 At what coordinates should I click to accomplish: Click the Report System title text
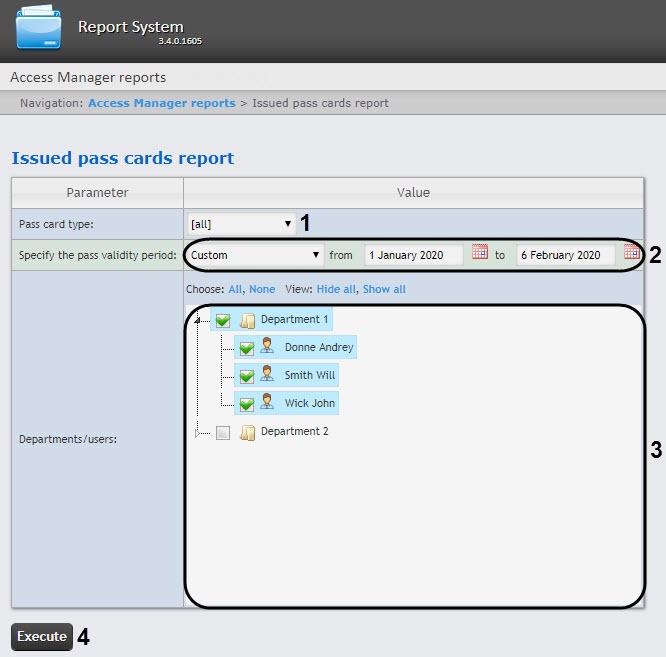point(131,27)
